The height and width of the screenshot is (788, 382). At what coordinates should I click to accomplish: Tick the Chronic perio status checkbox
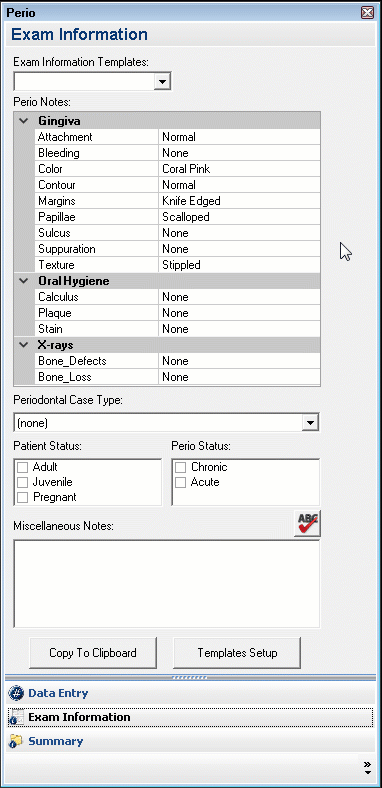point(180,467)
